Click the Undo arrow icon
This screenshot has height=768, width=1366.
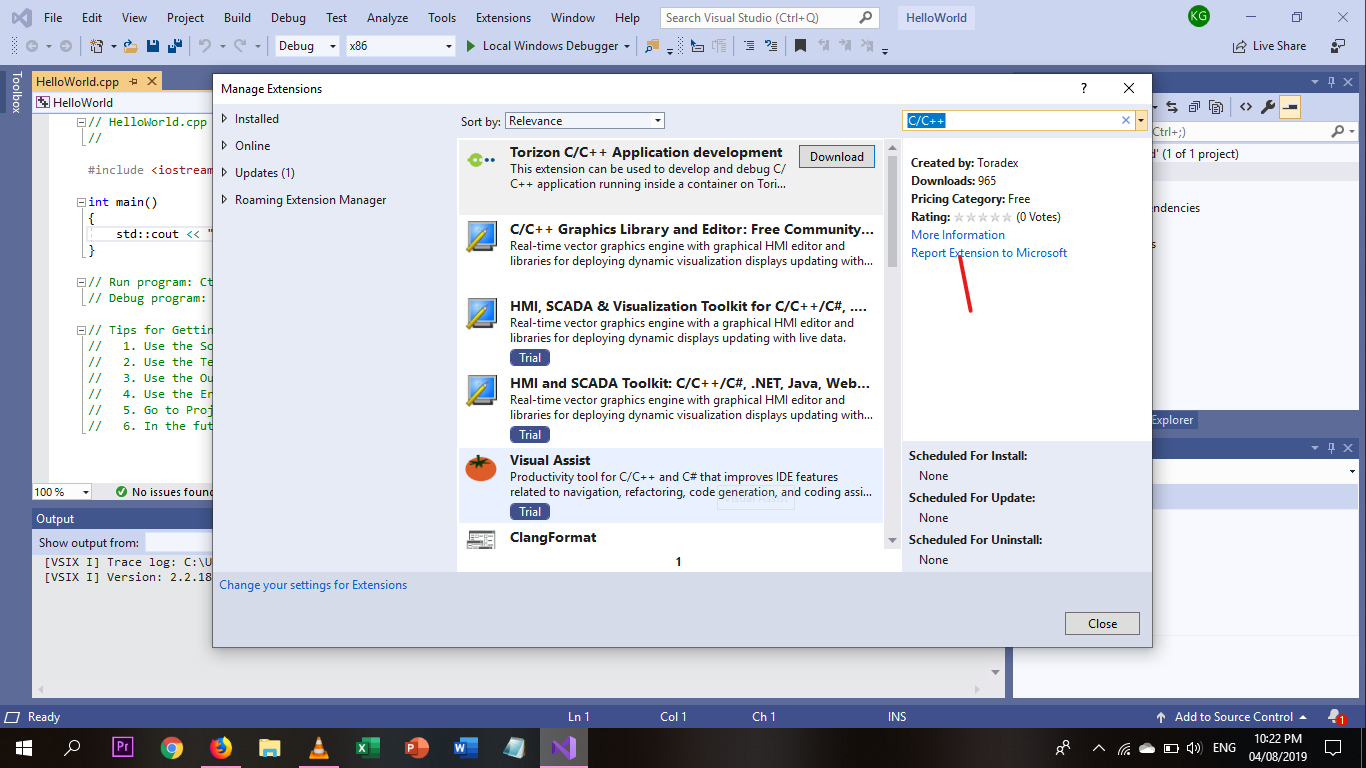pyautogui.click(x=204, y=46)
